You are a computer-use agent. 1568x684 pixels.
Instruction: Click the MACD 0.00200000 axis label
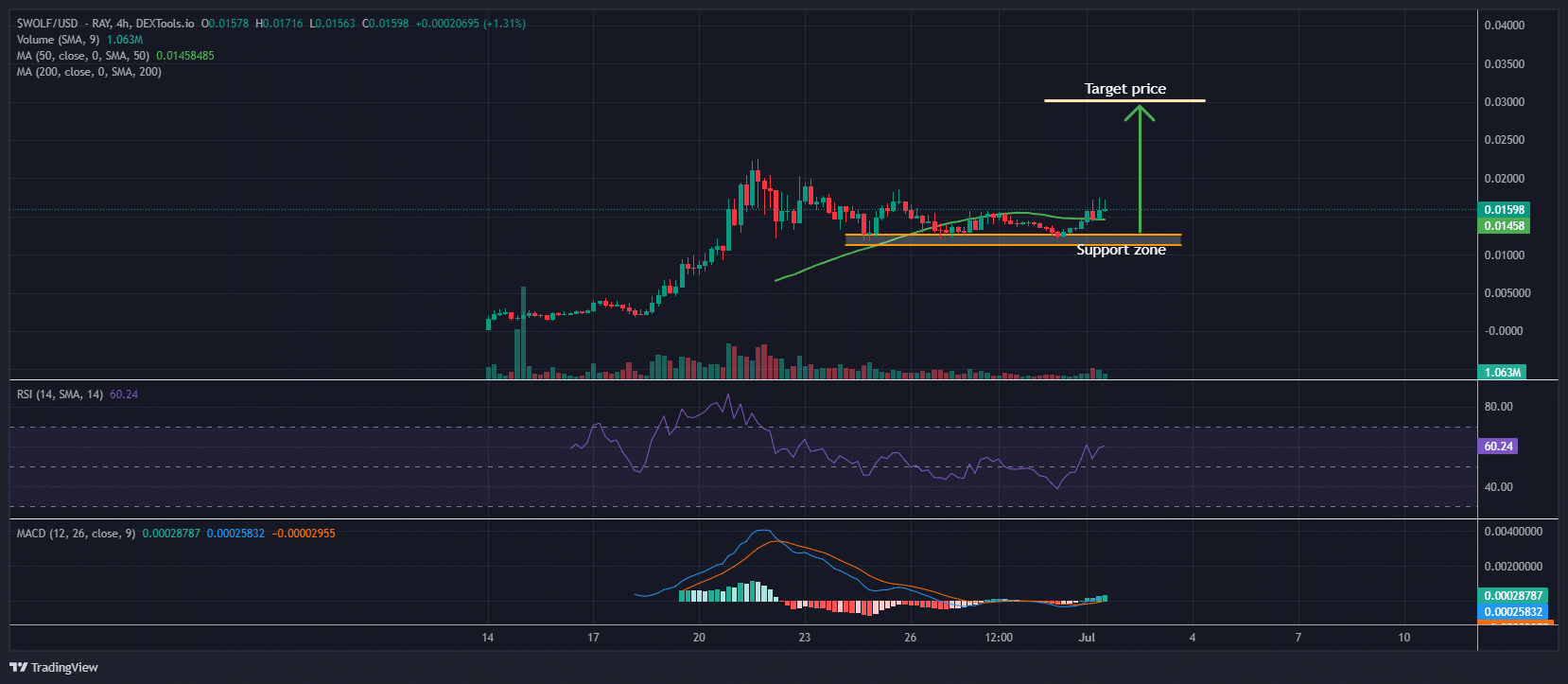click(1513, 567)
